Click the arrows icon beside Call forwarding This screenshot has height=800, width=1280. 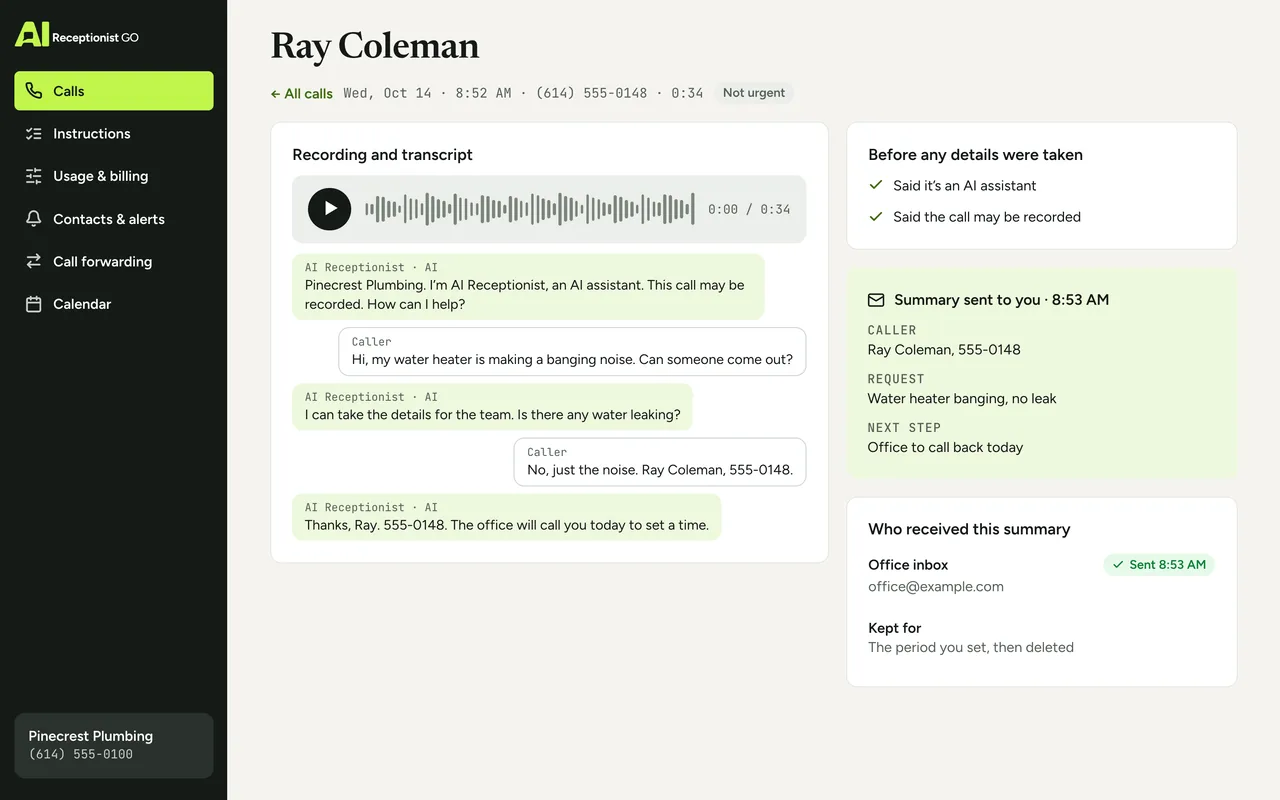click(34, 261)
